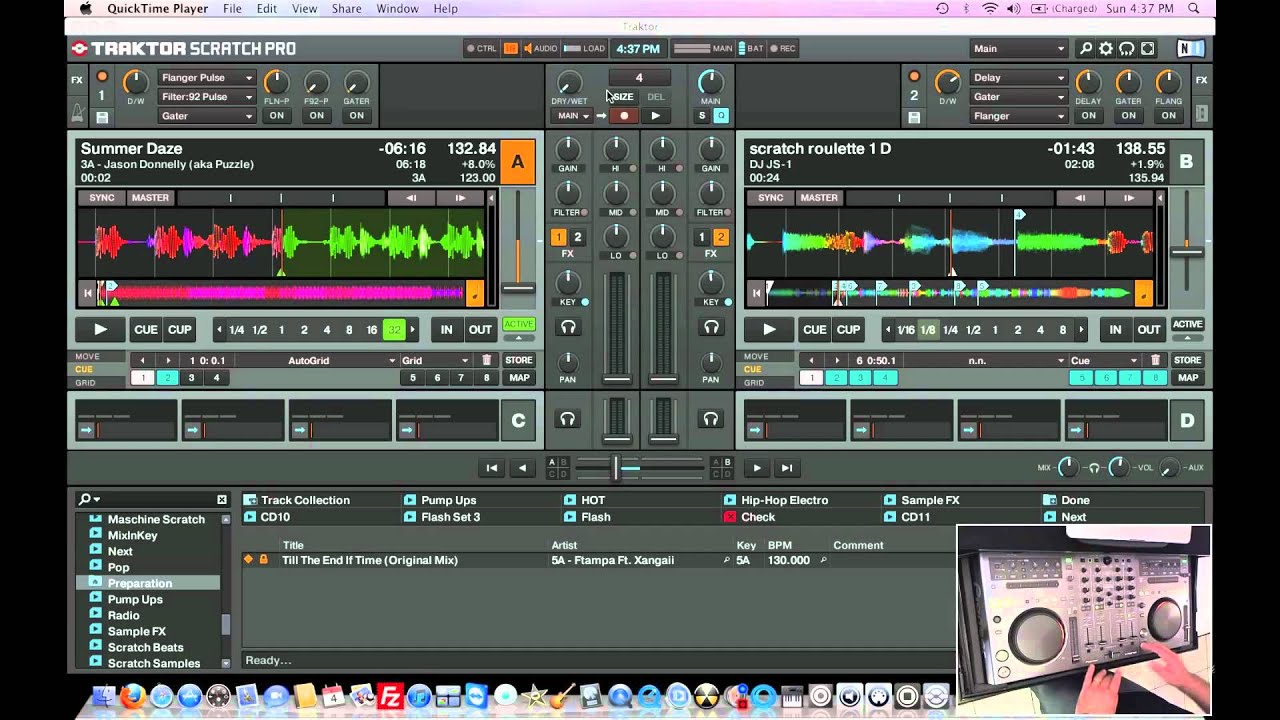Click MAP on deck A
1280x720 pixels.
(519, 378)
